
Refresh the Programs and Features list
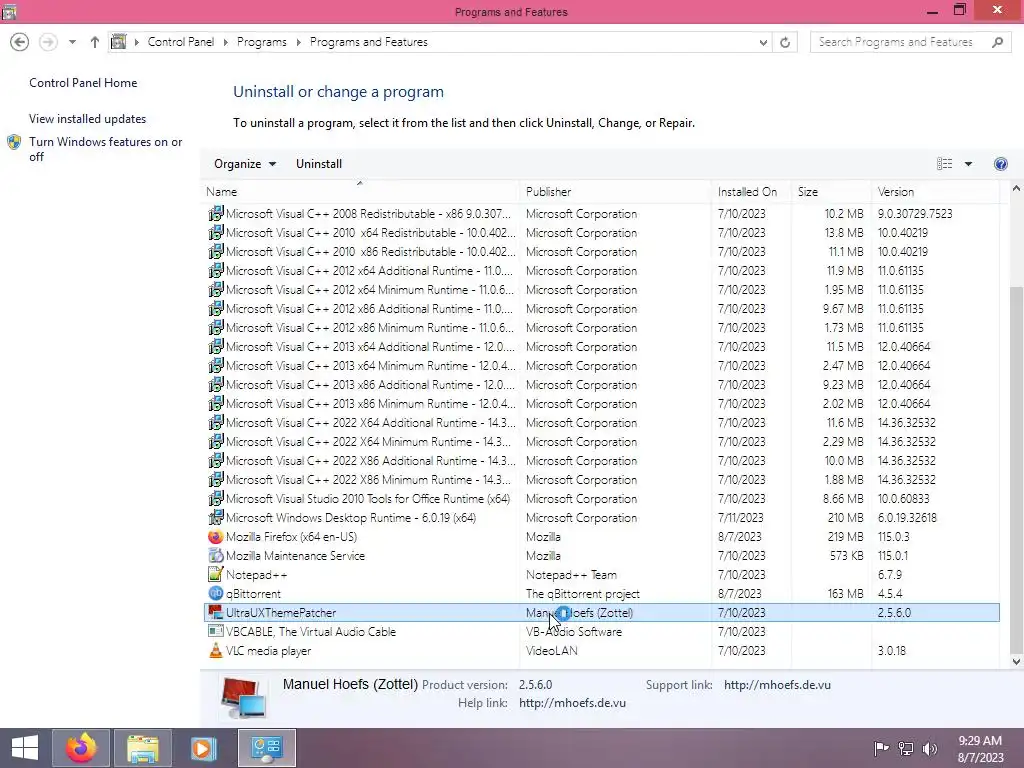click(x=785, y=42)
